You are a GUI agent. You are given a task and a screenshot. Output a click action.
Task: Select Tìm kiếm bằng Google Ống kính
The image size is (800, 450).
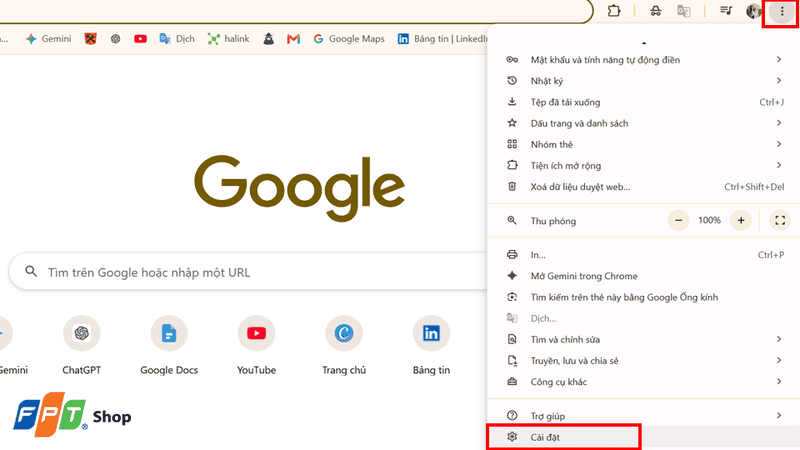tap(644, 297)
